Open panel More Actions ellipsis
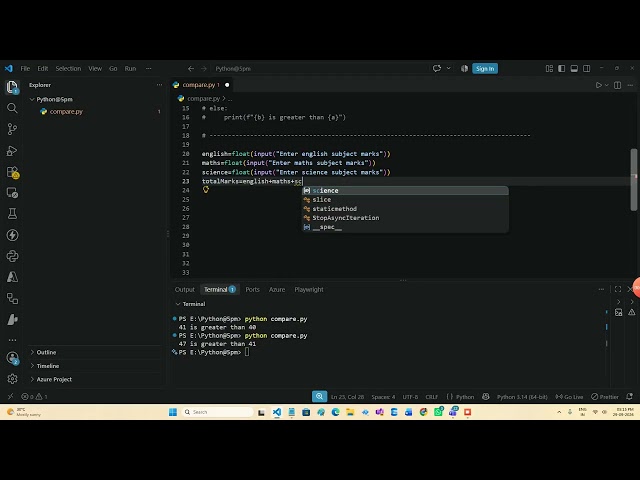The image size is (640, 480). click(601, 289)
